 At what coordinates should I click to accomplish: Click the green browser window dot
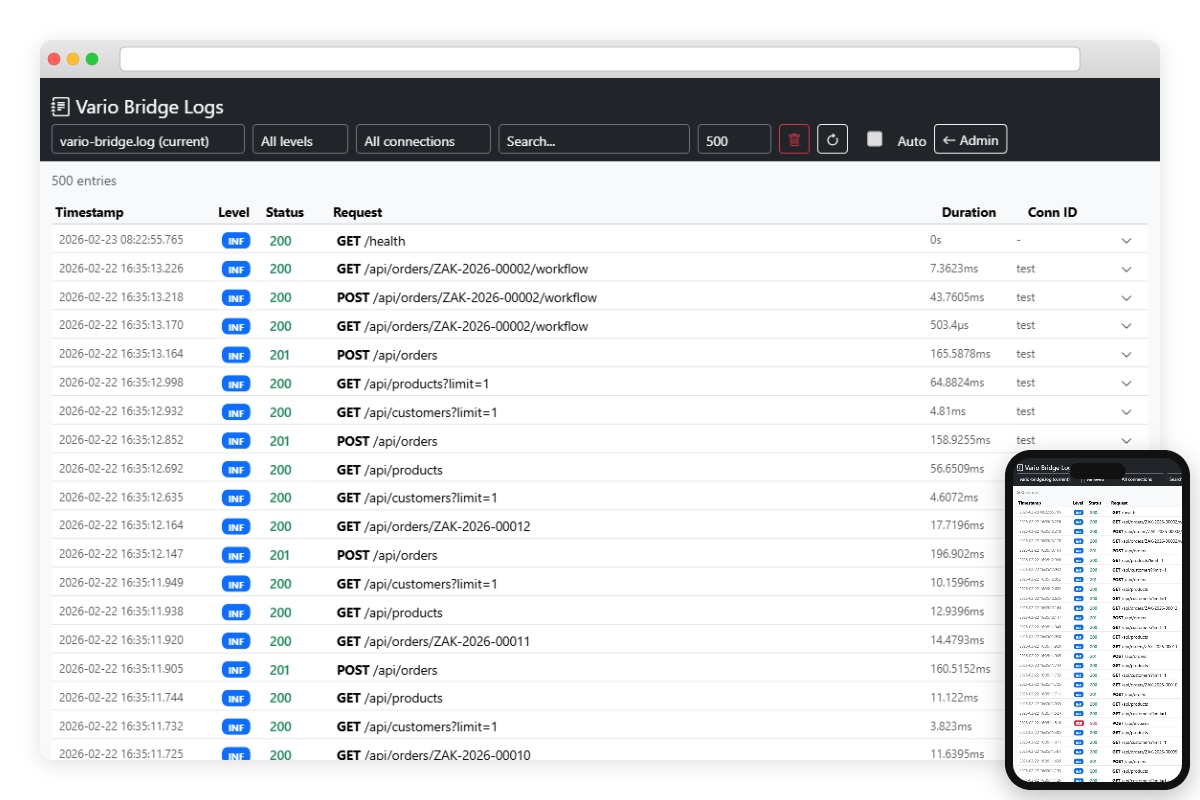pyautogui.click(x=92, y=59)
